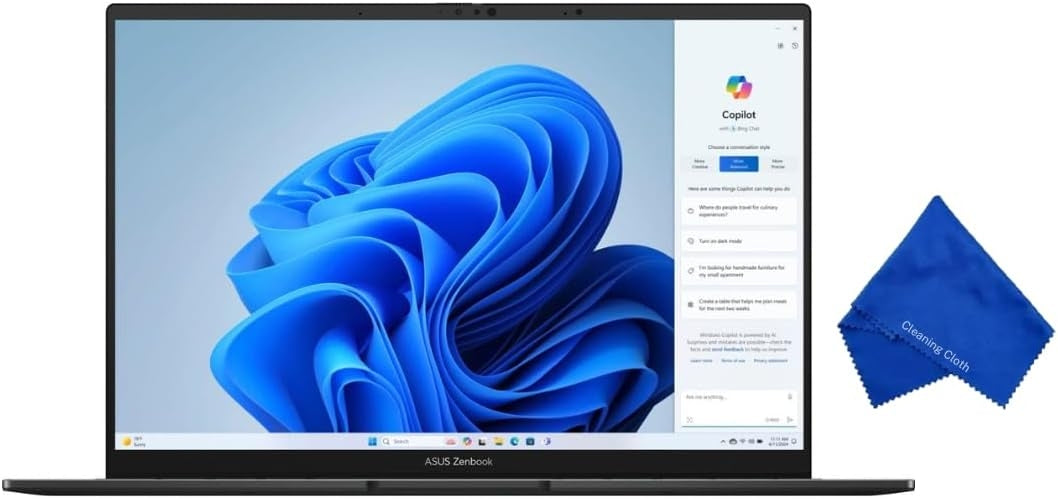Screen dimensions: 1058x499
Task: Open File Explorer from the taskbar
Action: 498,441
